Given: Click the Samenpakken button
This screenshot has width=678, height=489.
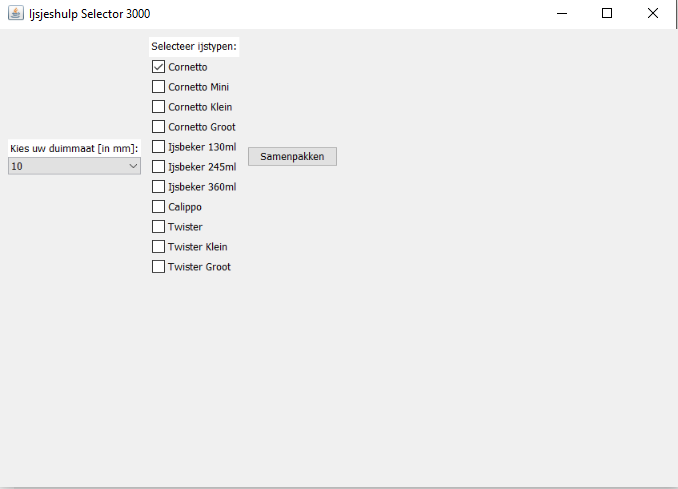Looking at the screenshot, I should point(292,157).
